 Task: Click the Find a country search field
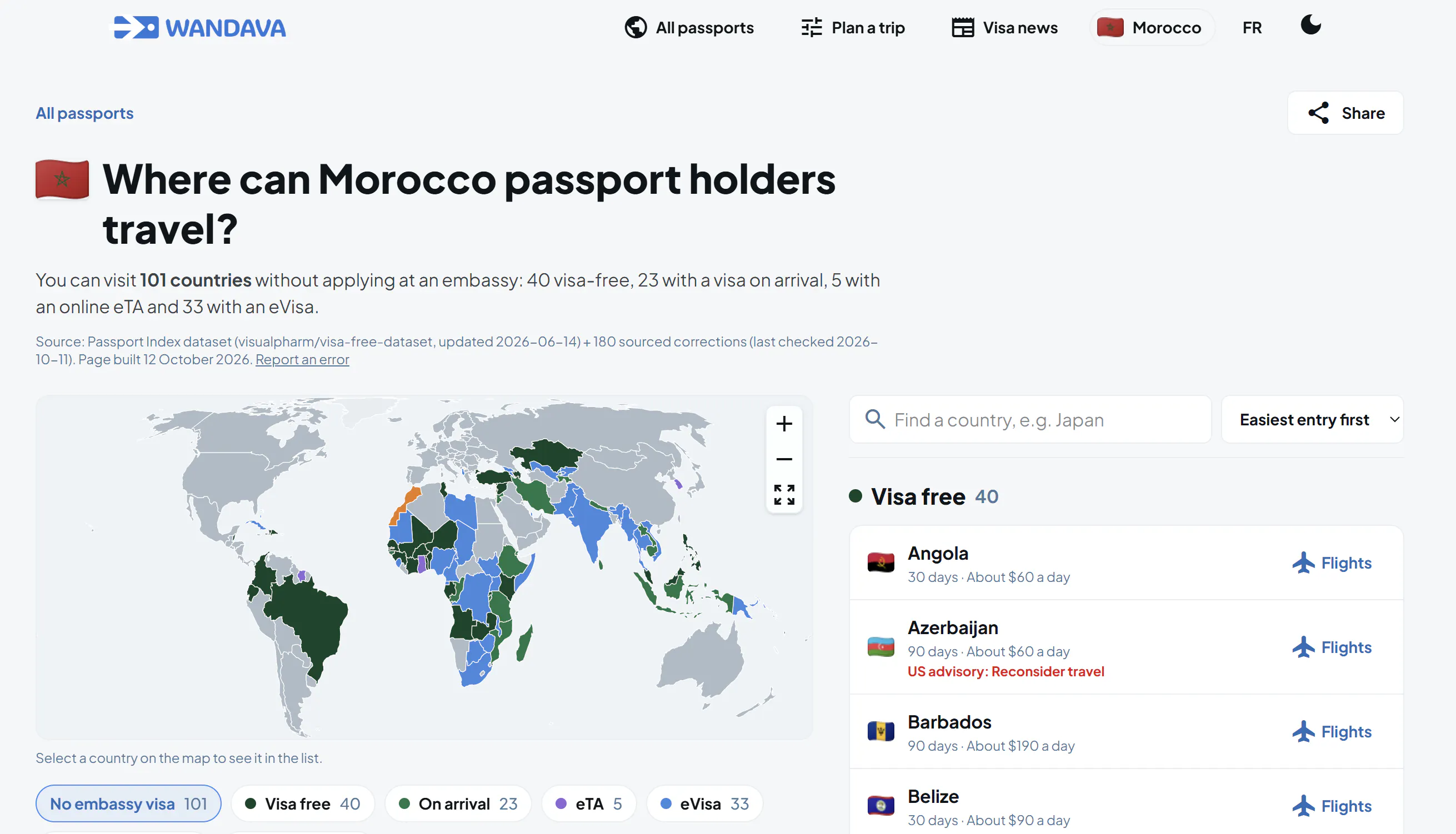[1030, 419]
